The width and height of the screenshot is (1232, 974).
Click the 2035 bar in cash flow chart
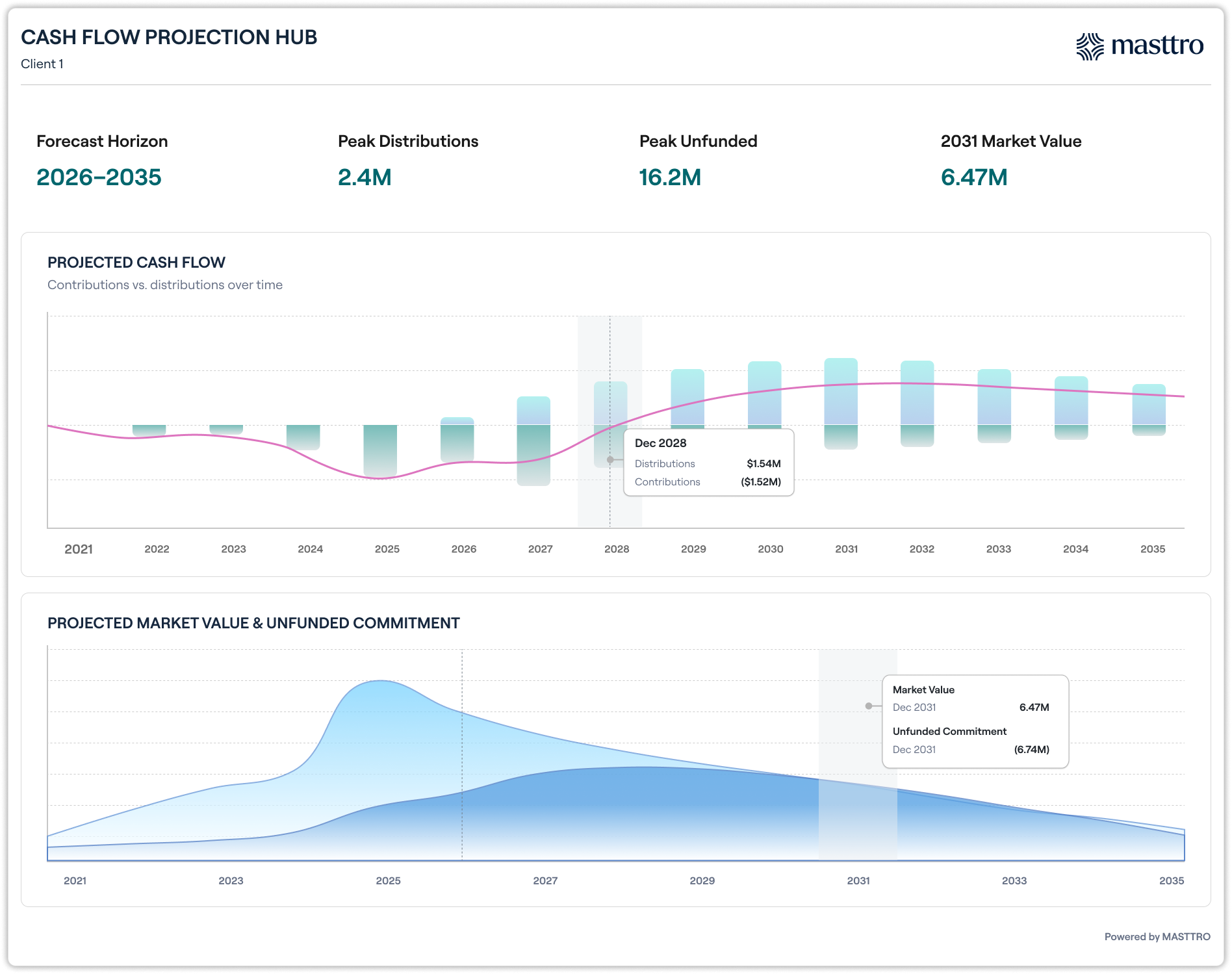pos(1149,410)
